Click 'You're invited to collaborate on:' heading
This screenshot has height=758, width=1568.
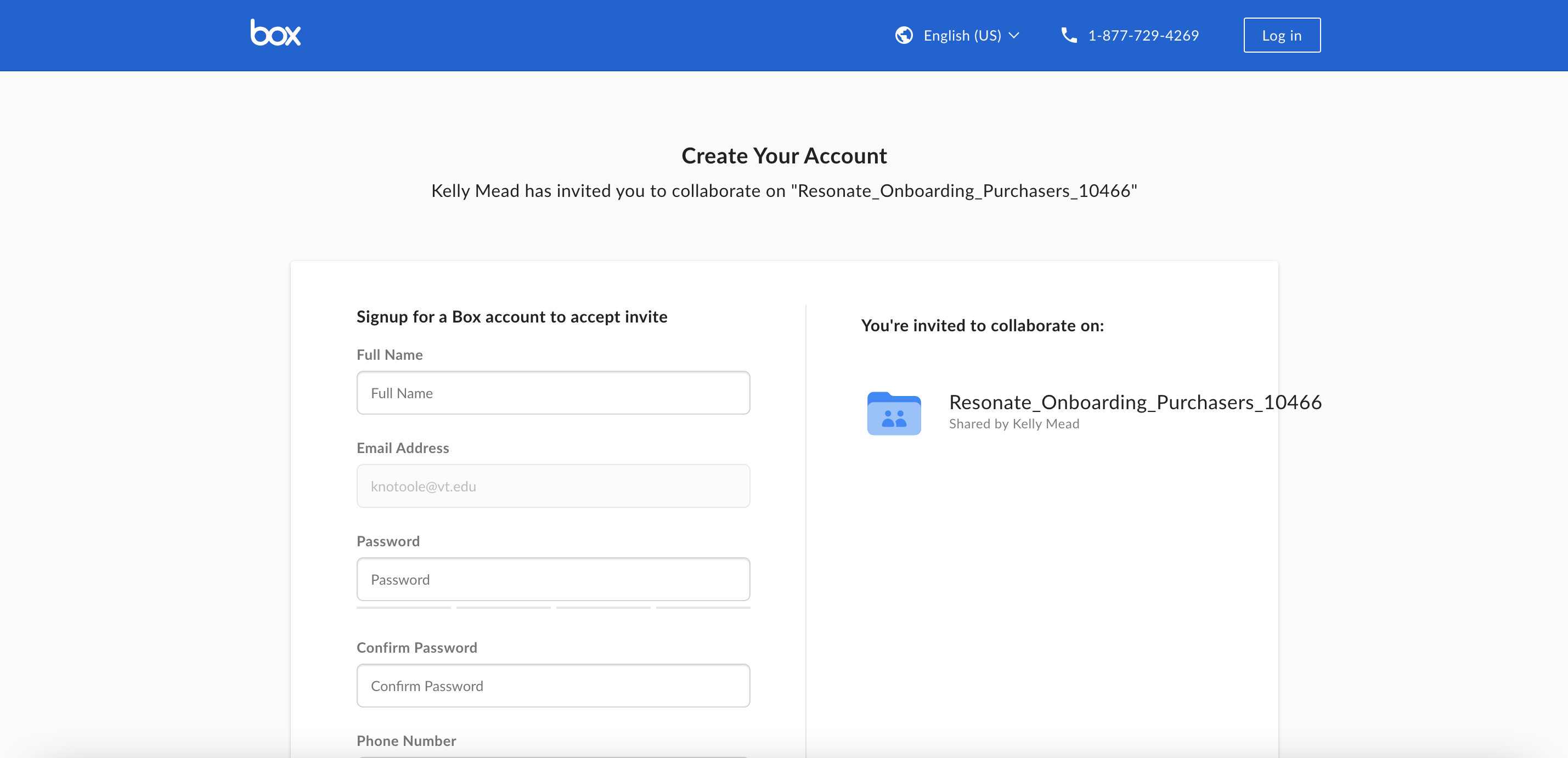[983, 325]
